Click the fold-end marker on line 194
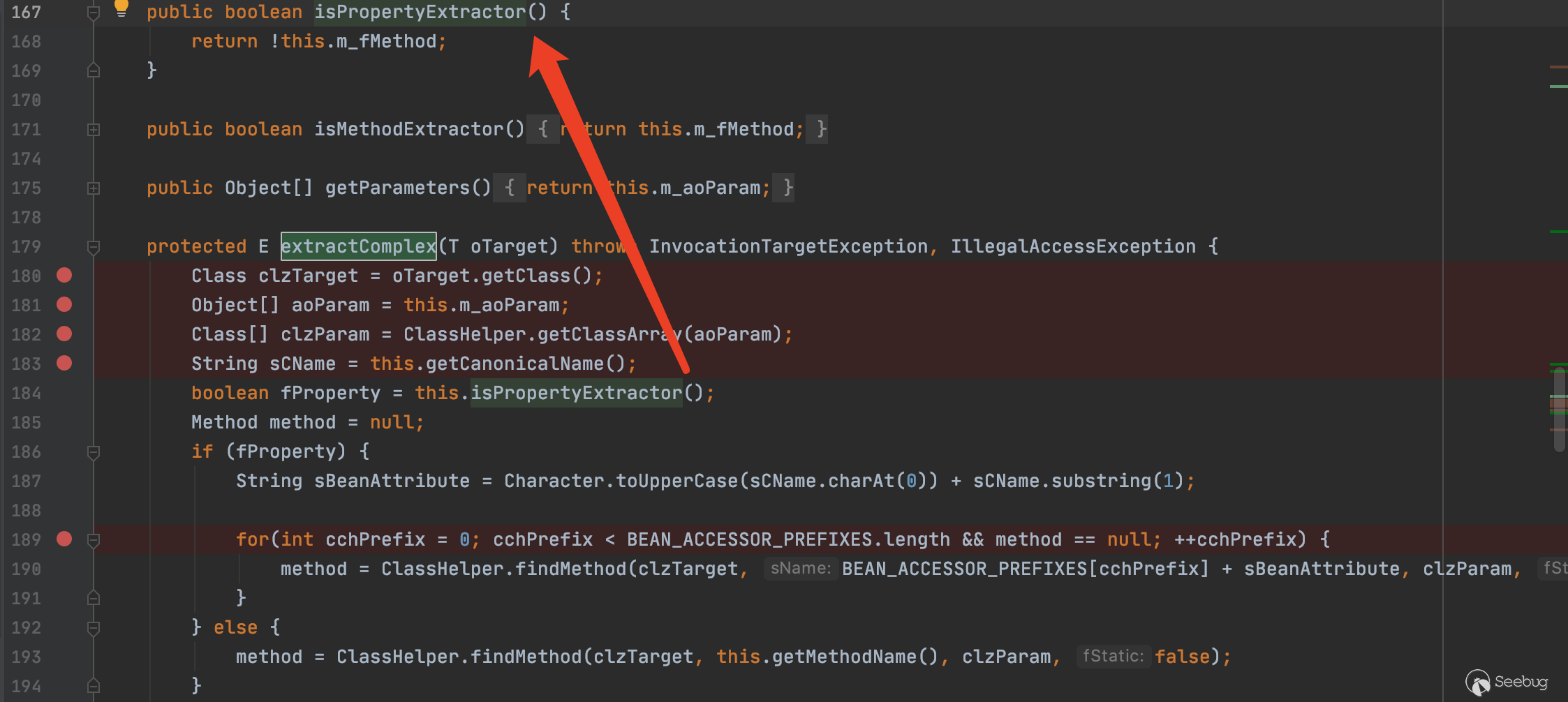This screenshot has height=702, width=1568. tap(94, 686)
